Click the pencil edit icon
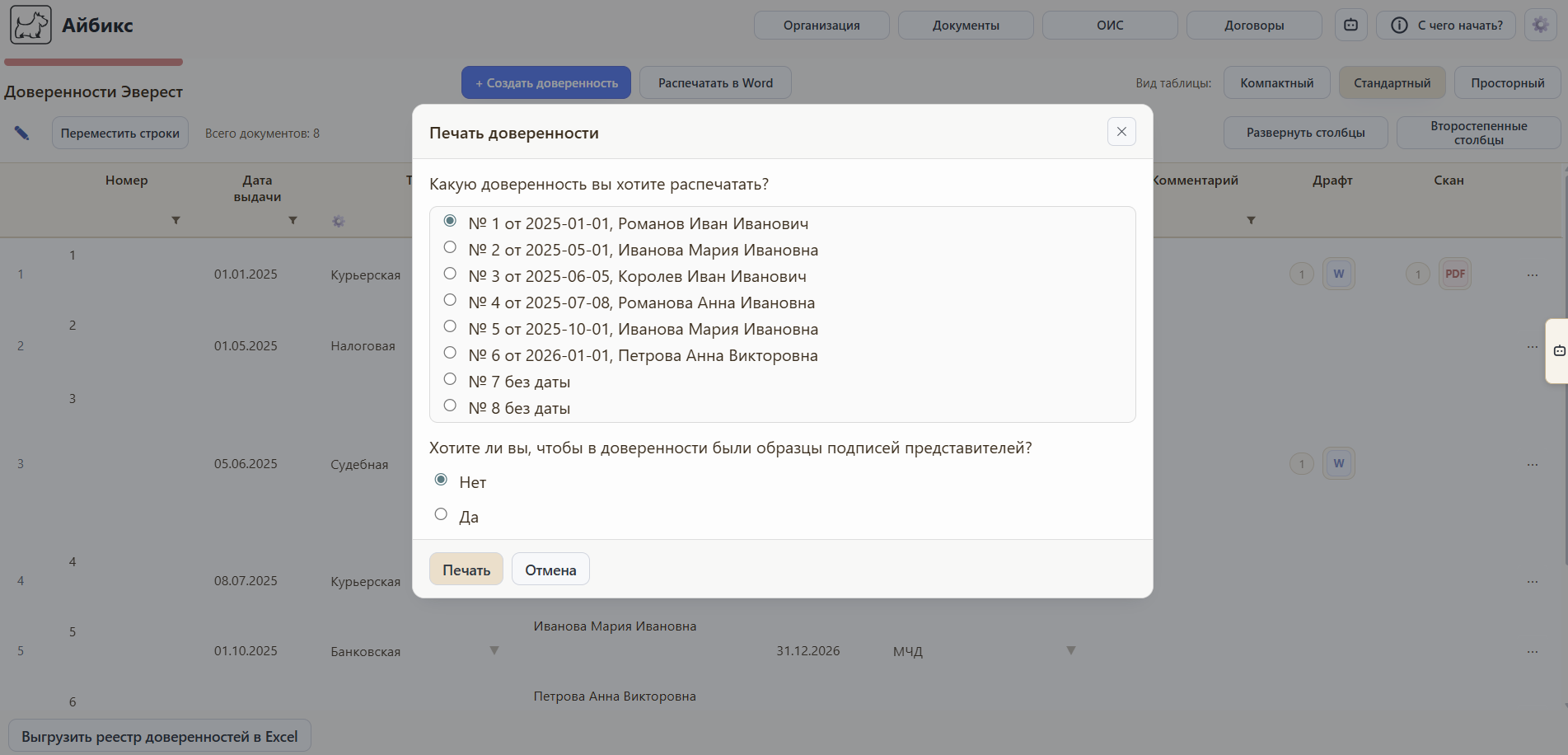This screenshot has width=1568, height=755. tap(22, 133)
